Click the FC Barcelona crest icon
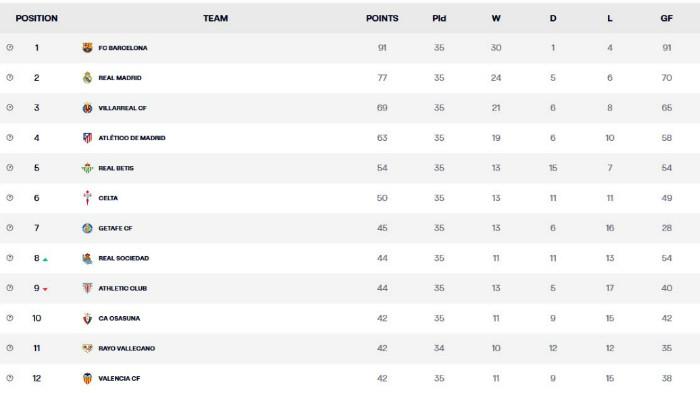The height and width of the screenshot is (393, 700). tap(88, 47)
